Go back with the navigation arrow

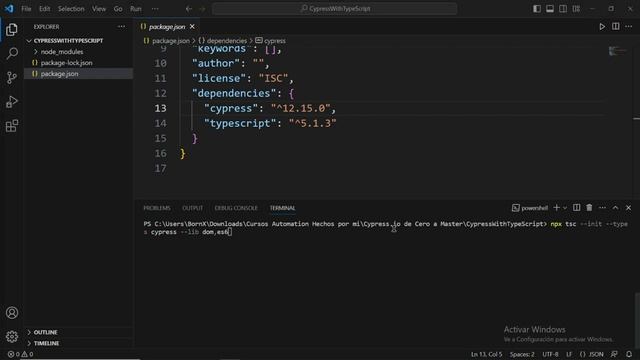tap(189, 9)
